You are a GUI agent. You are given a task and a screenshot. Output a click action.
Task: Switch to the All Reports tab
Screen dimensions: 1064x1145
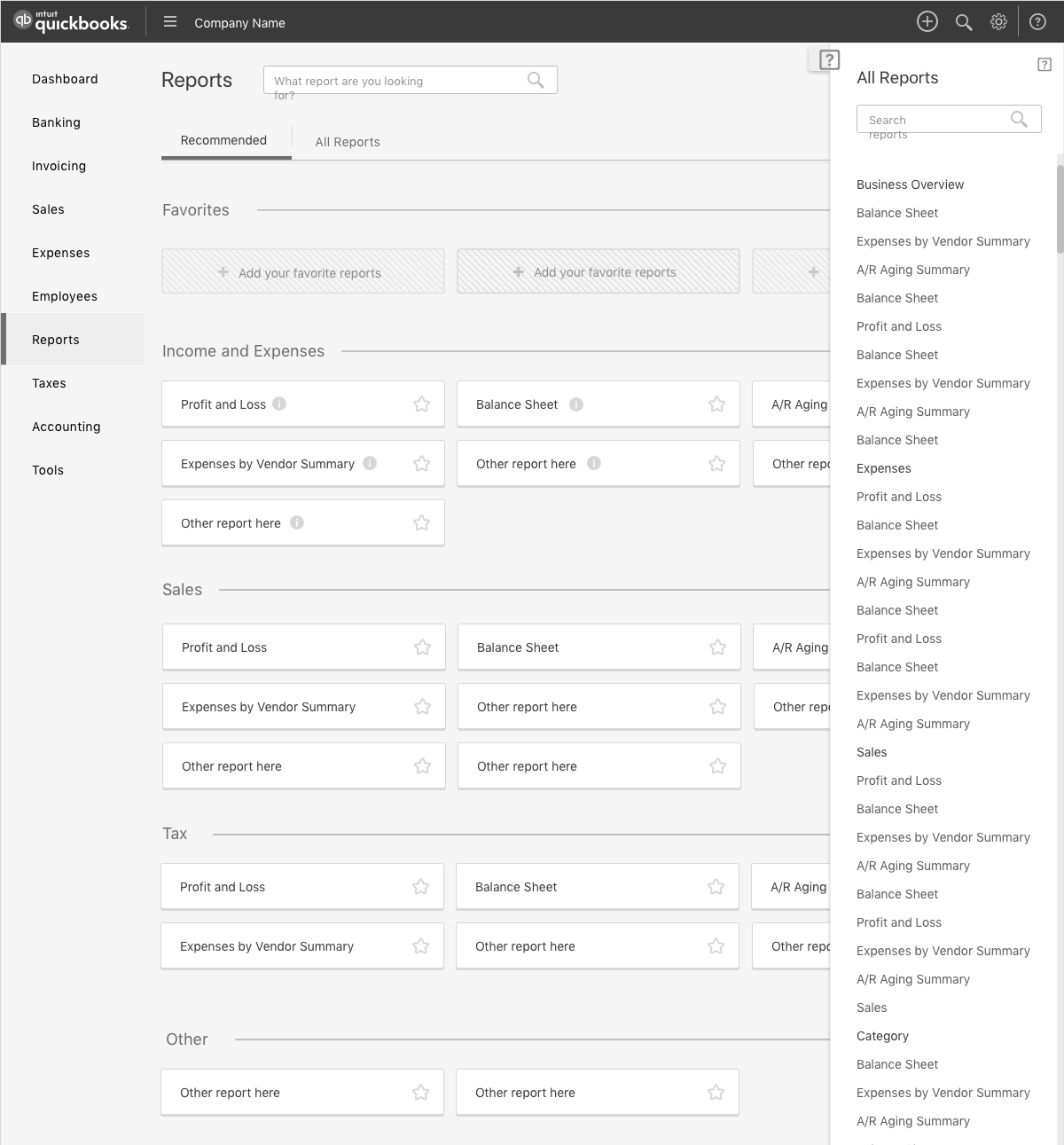coord(348,142)
